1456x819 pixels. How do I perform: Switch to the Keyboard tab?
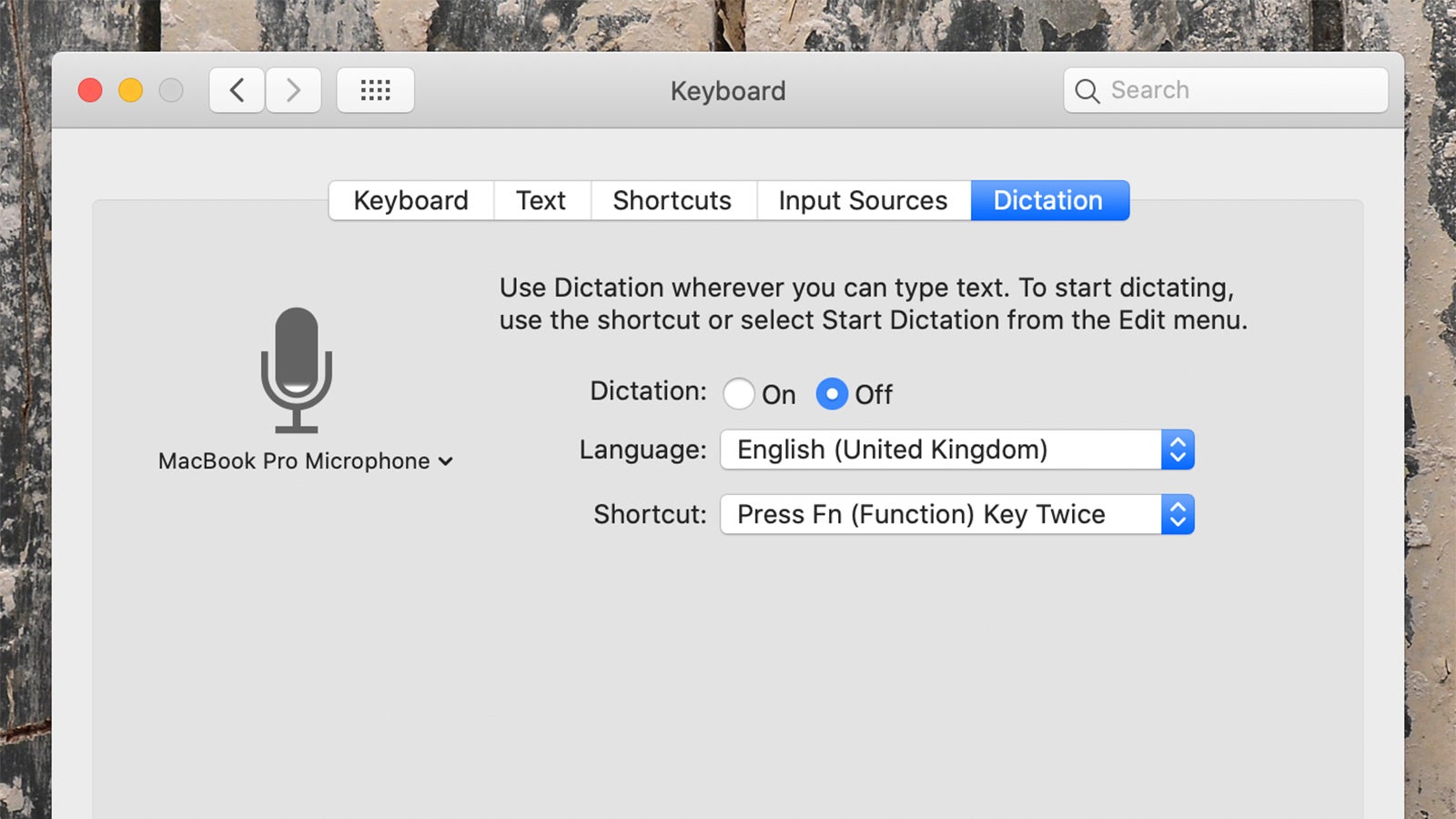(x=410, y=200)
